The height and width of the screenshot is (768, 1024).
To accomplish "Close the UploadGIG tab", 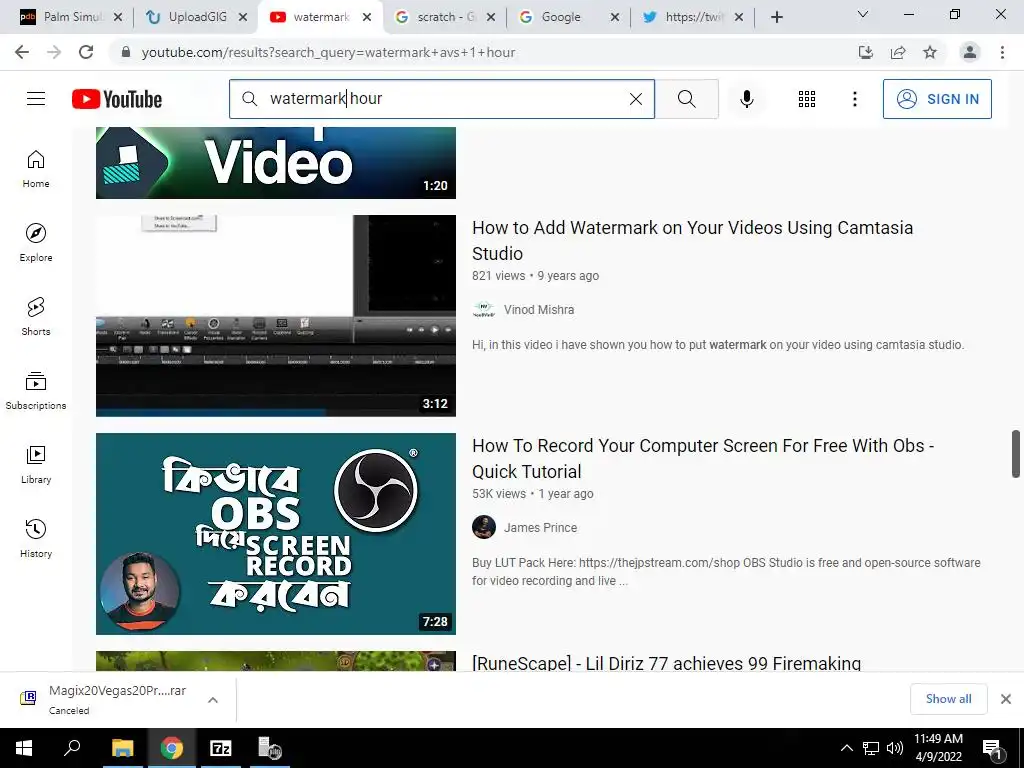I will 242,18.
